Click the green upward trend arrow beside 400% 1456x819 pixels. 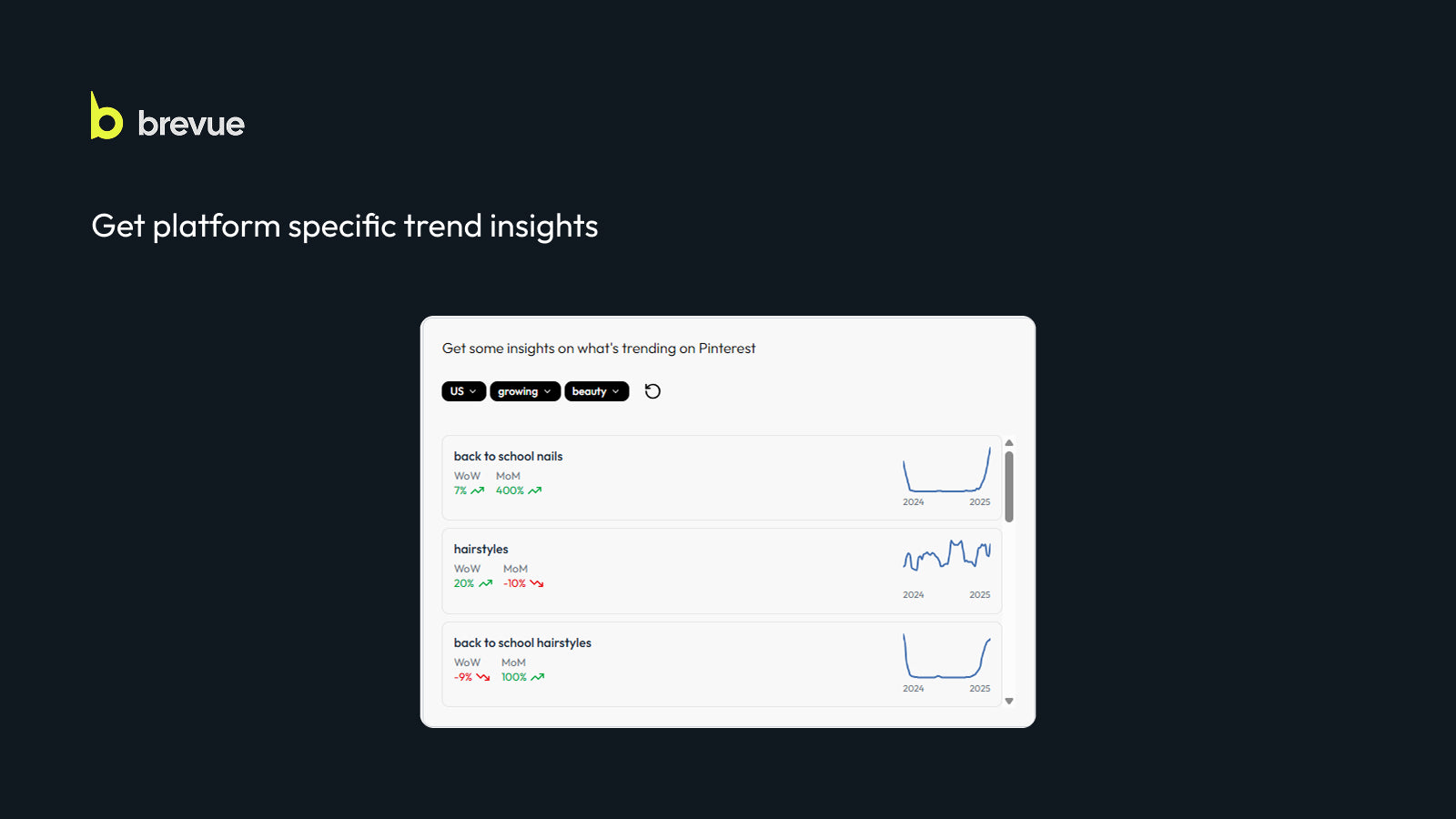(535, 490)
